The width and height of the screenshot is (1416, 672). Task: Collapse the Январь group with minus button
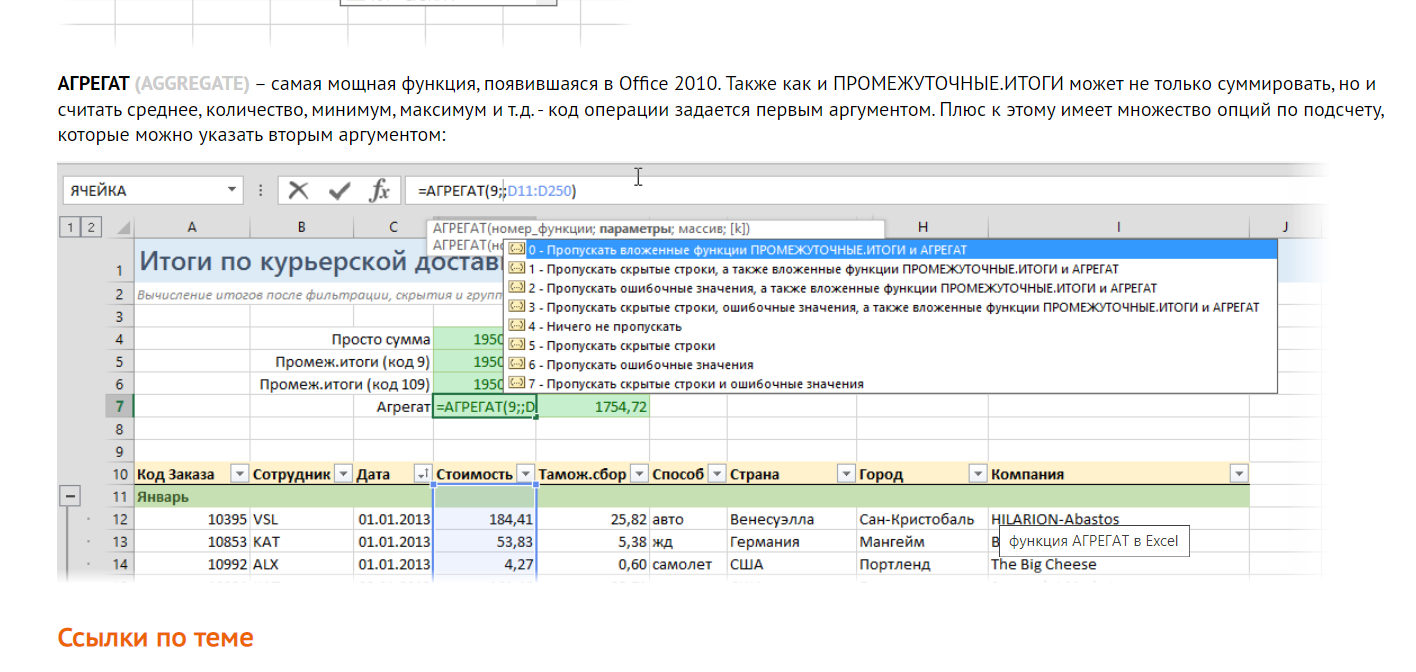click(71, 496)
